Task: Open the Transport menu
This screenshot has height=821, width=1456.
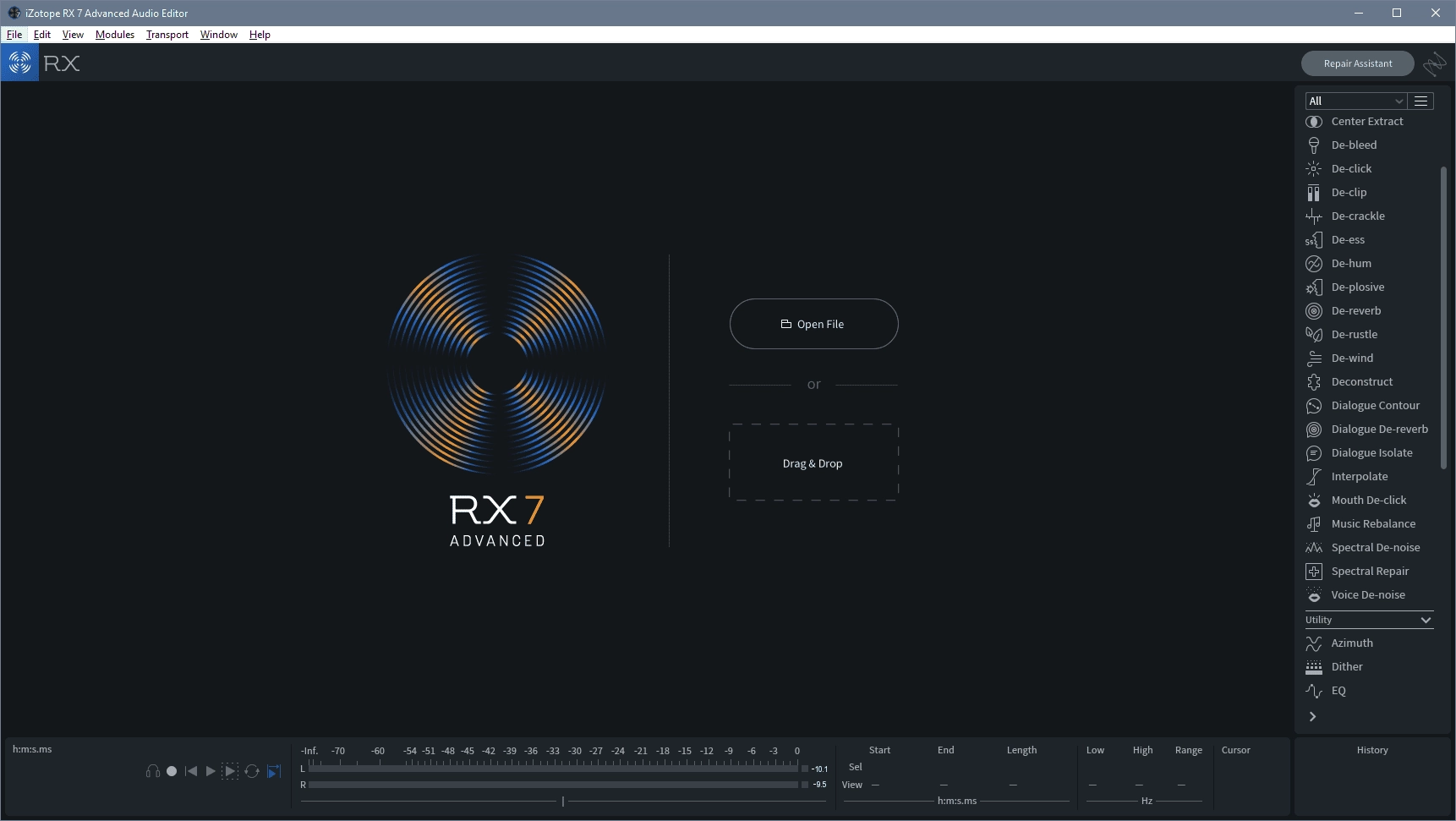Action: click(x=167, y=35)
